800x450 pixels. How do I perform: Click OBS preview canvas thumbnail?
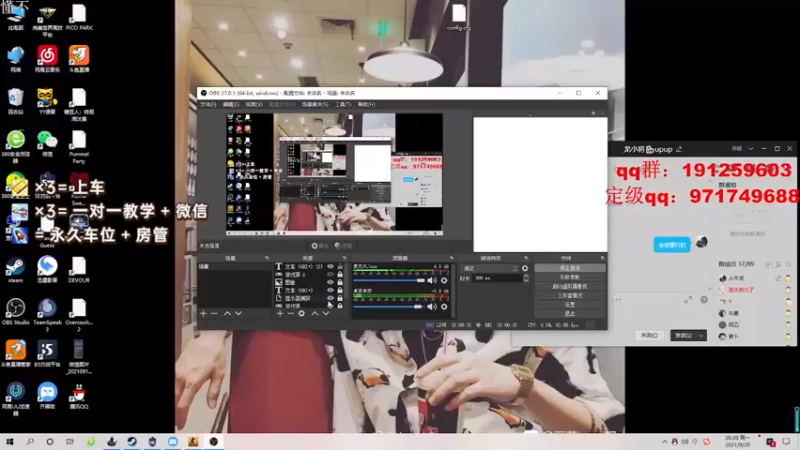pyautogui.click(x=334, y=174)
